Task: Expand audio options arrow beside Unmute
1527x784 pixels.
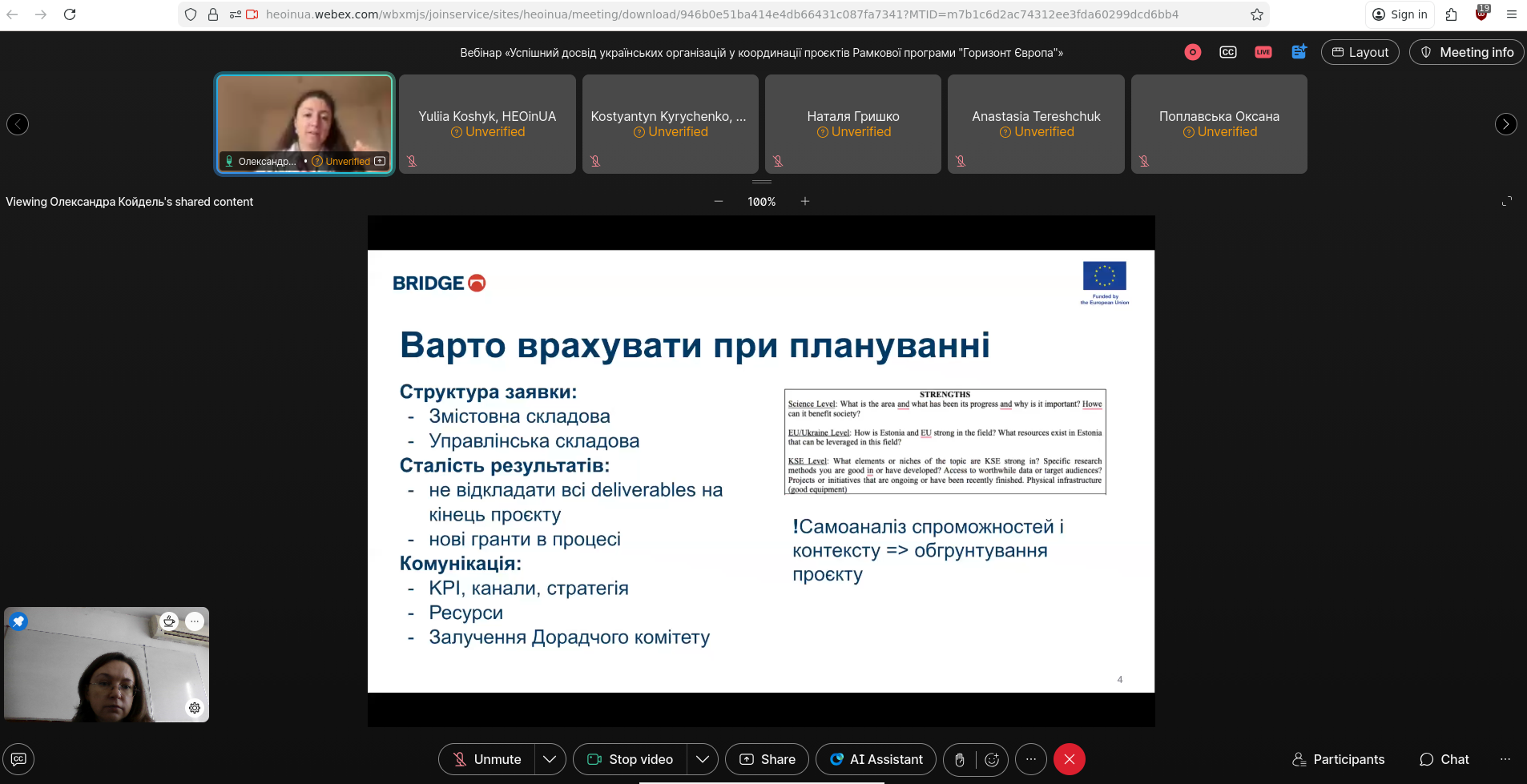Action: [550, 759]
